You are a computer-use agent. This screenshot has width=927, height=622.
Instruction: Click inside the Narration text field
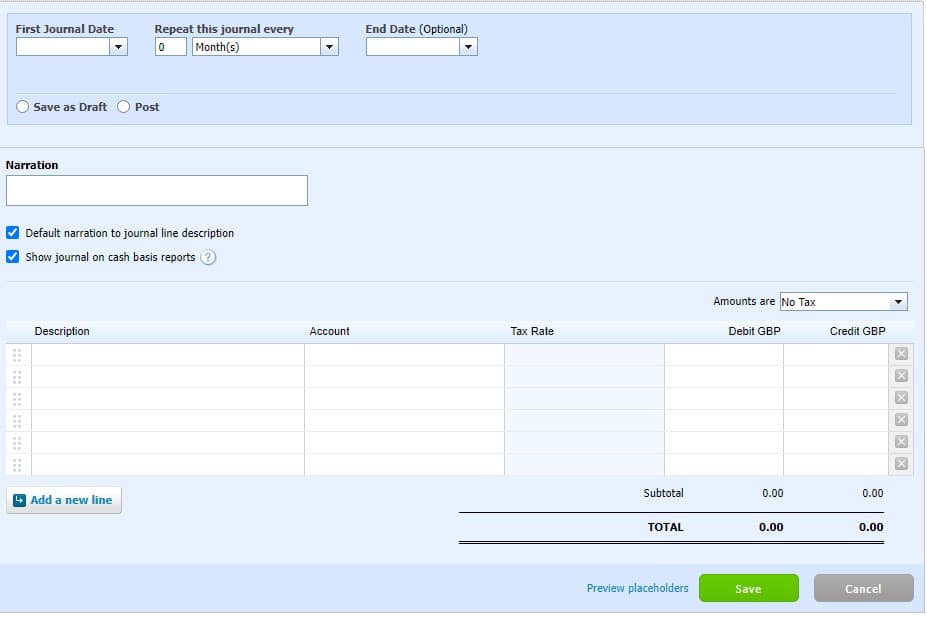(x=157, y=190)
